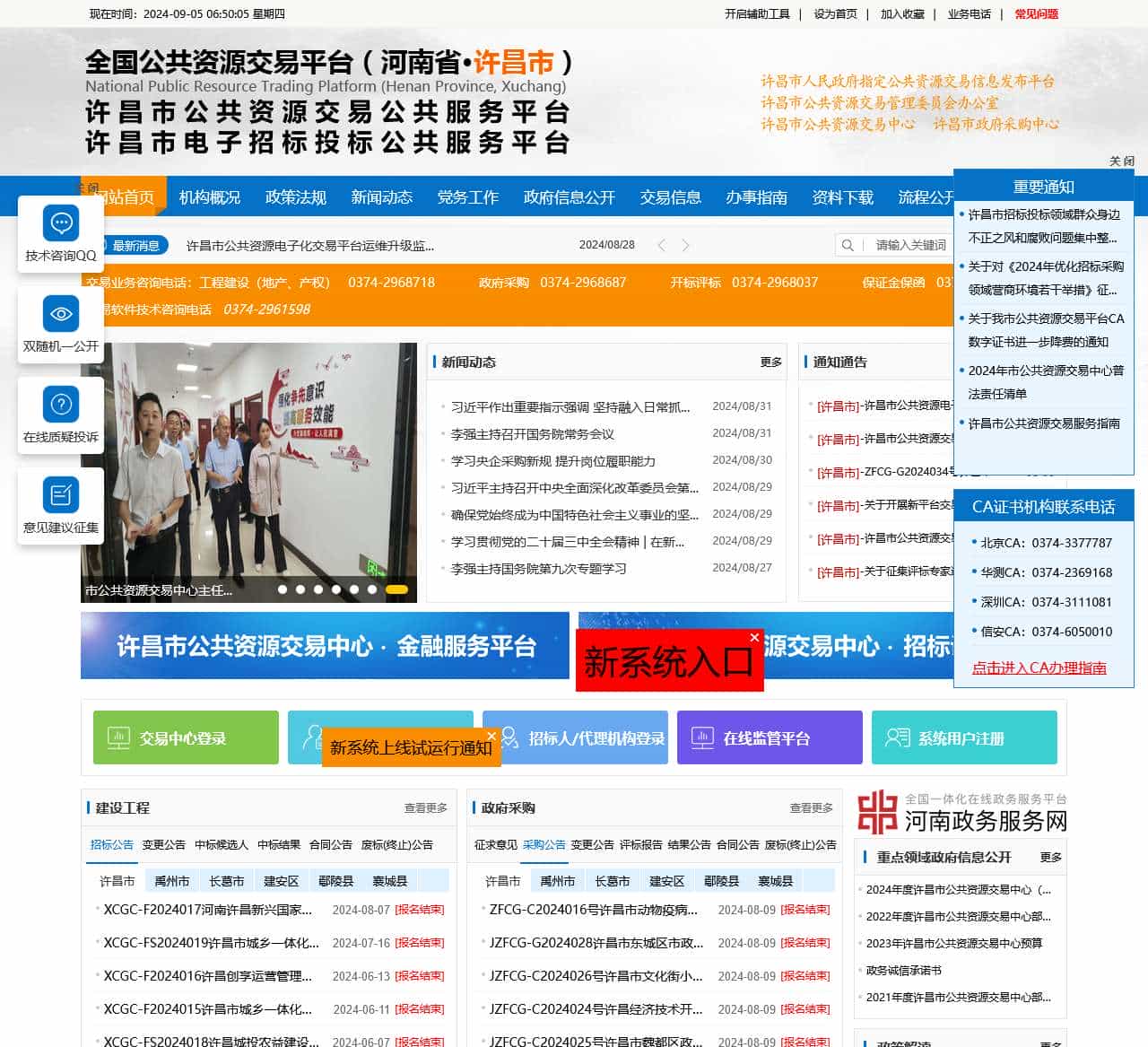Select 禹州市 under 建设工程

[172, 881]
